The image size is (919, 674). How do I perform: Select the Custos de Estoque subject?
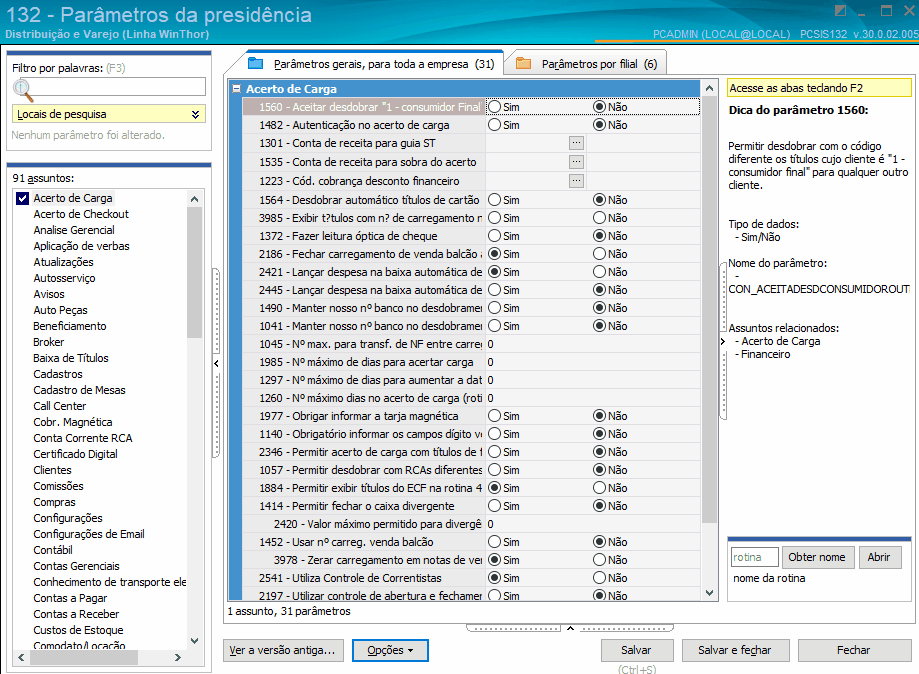(79, 630)
